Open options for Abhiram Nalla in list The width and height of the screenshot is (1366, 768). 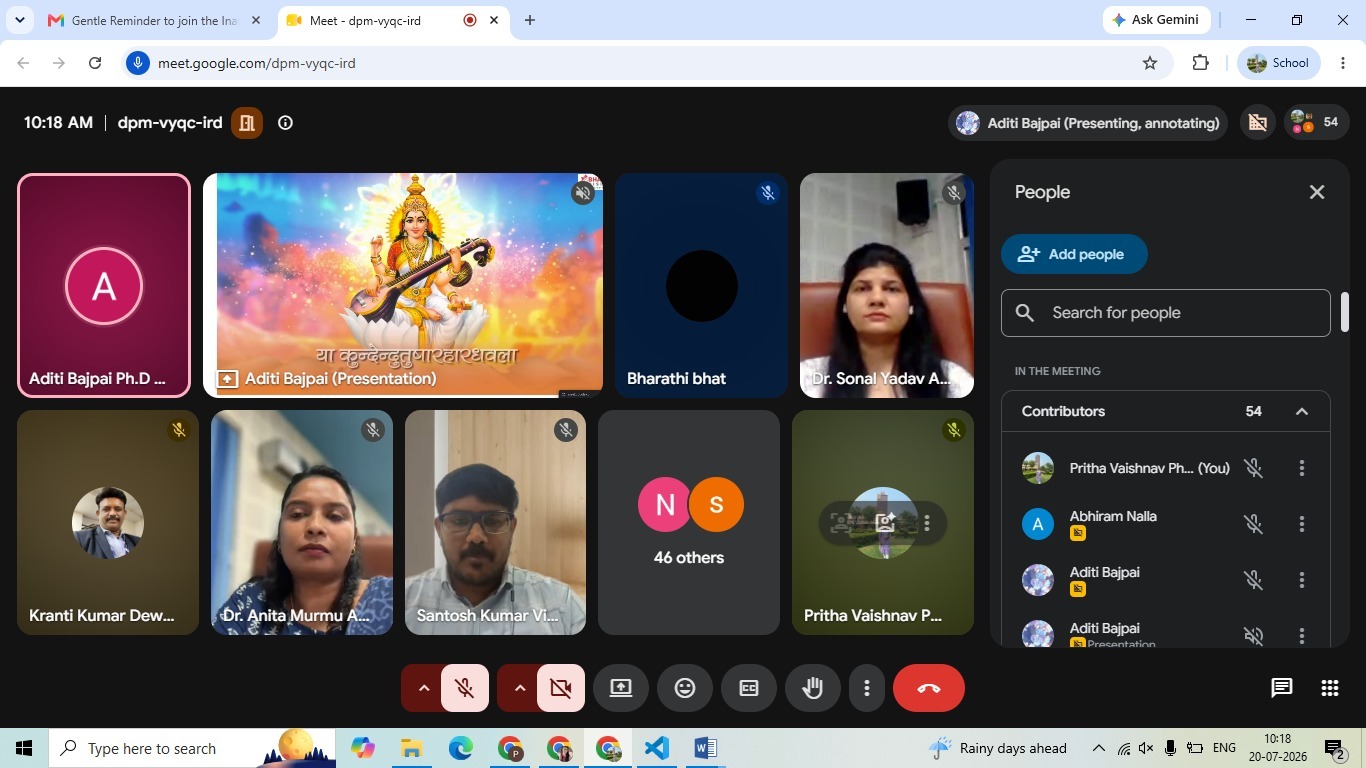pyautogui.click(x=1302, y=524)
